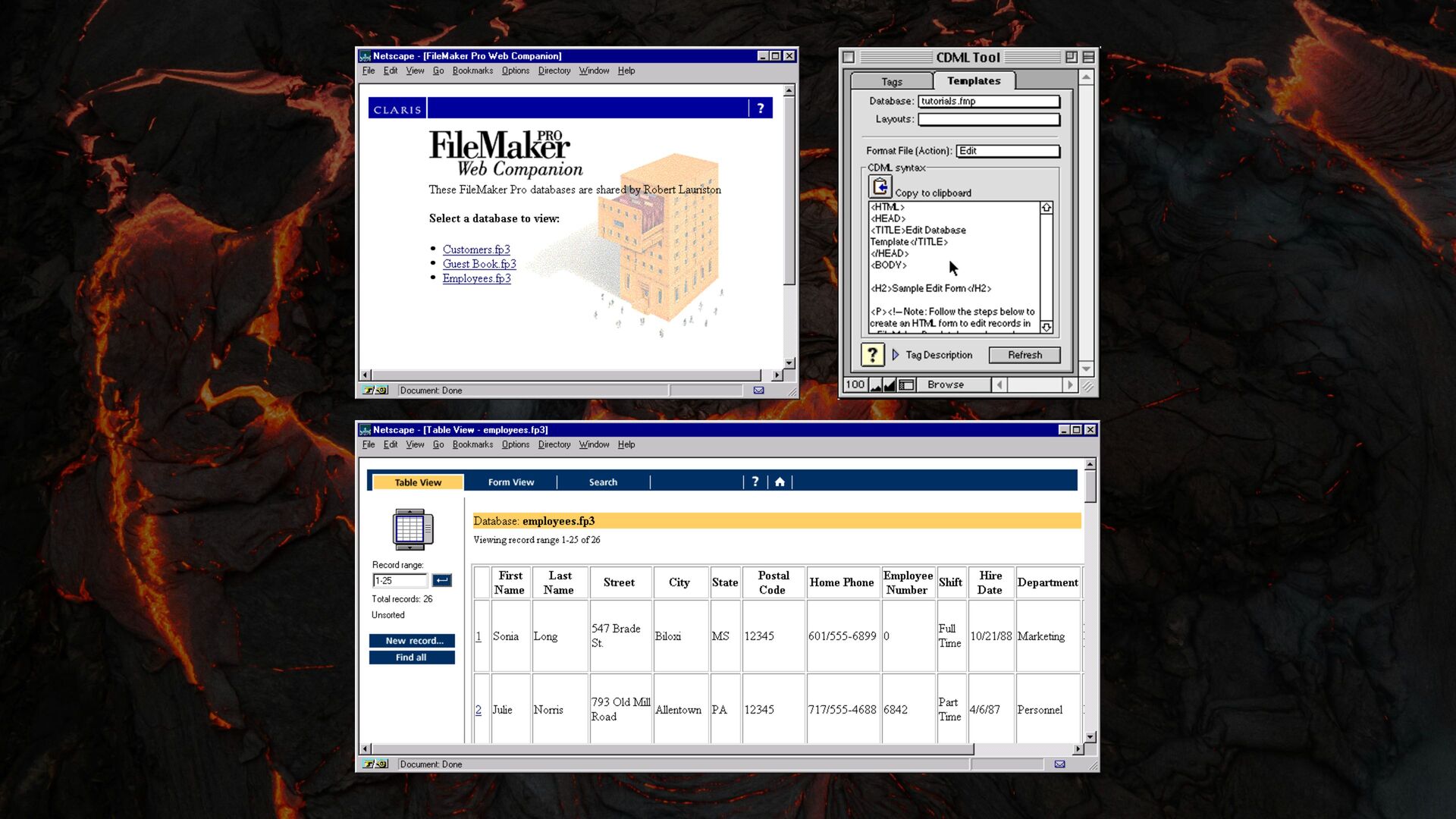Click the scroll right arrow at CDML Tool bottom
The height and width of the screenshot is (819, 1456).
1070,385
